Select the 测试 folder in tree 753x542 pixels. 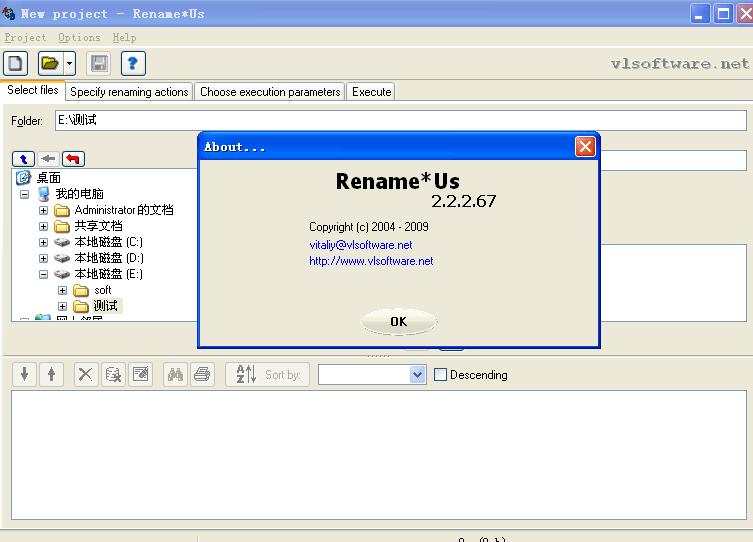point(106,306)
